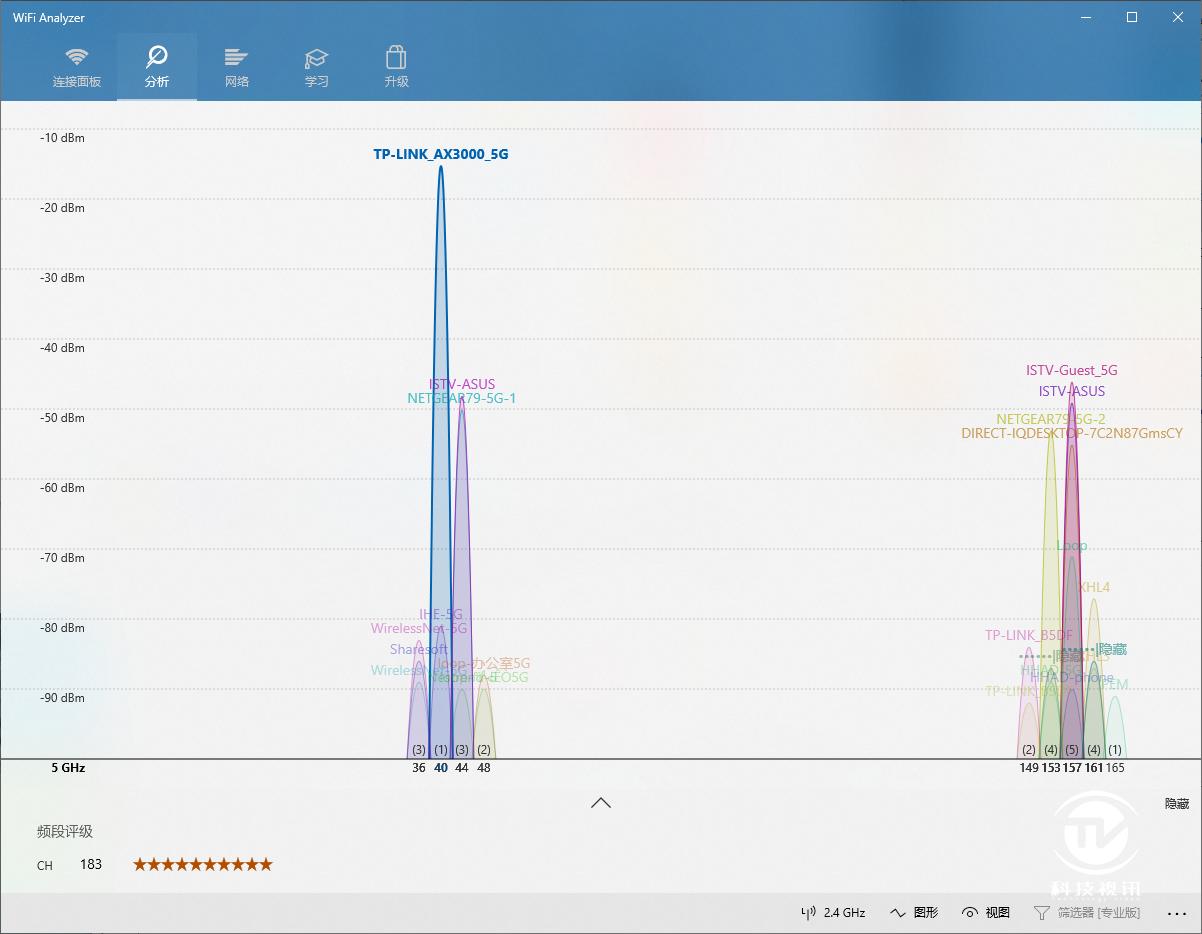Close the WiFi Analyzer window

point(1178,17)
